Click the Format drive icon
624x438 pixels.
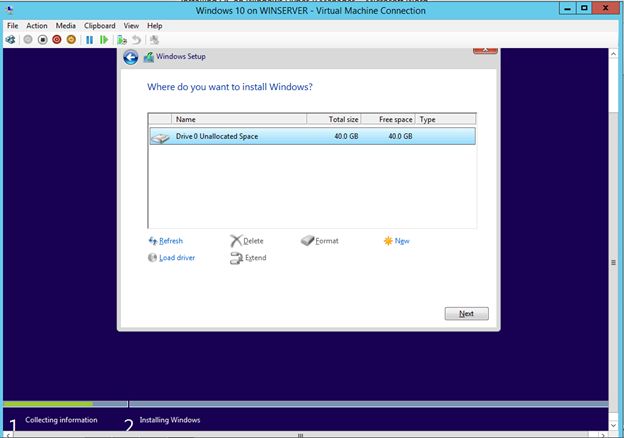tap(307, 240)
